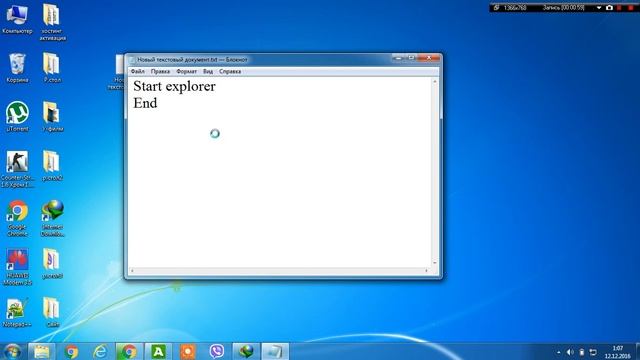
Task: Close the Notepad window
Action: pos(429,58)
